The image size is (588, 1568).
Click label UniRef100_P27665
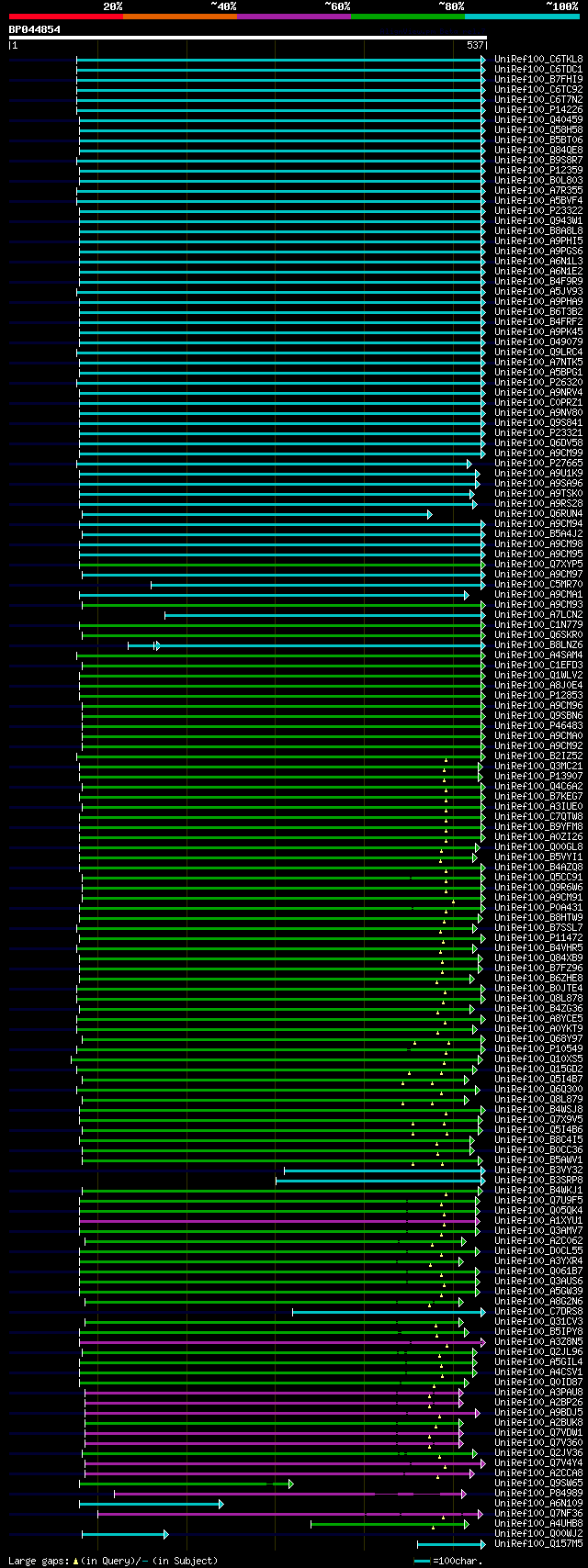click(538, 463)
